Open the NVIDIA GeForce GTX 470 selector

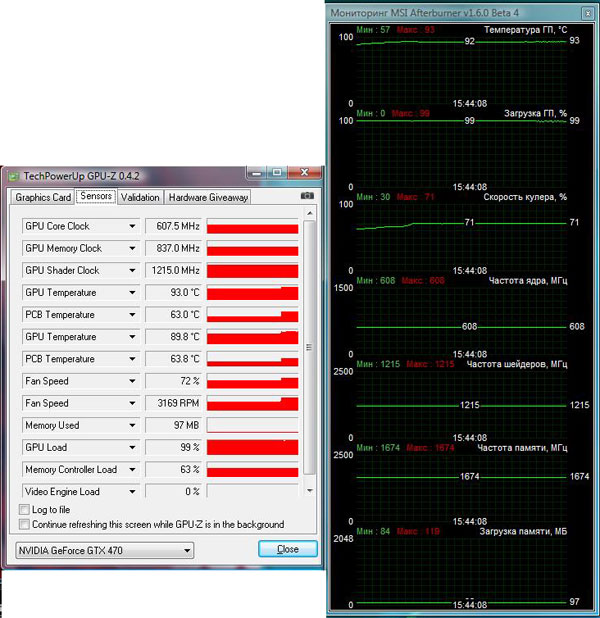coord(104,550)
